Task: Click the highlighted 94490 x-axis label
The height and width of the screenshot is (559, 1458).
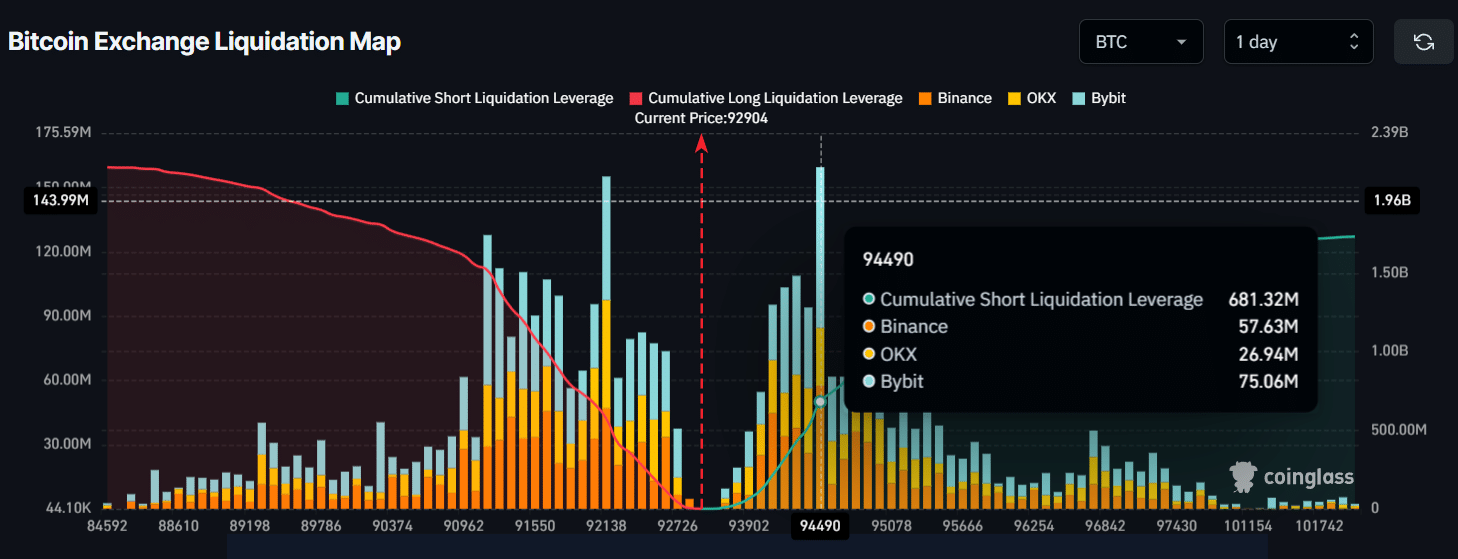Action: click(820, 526)
